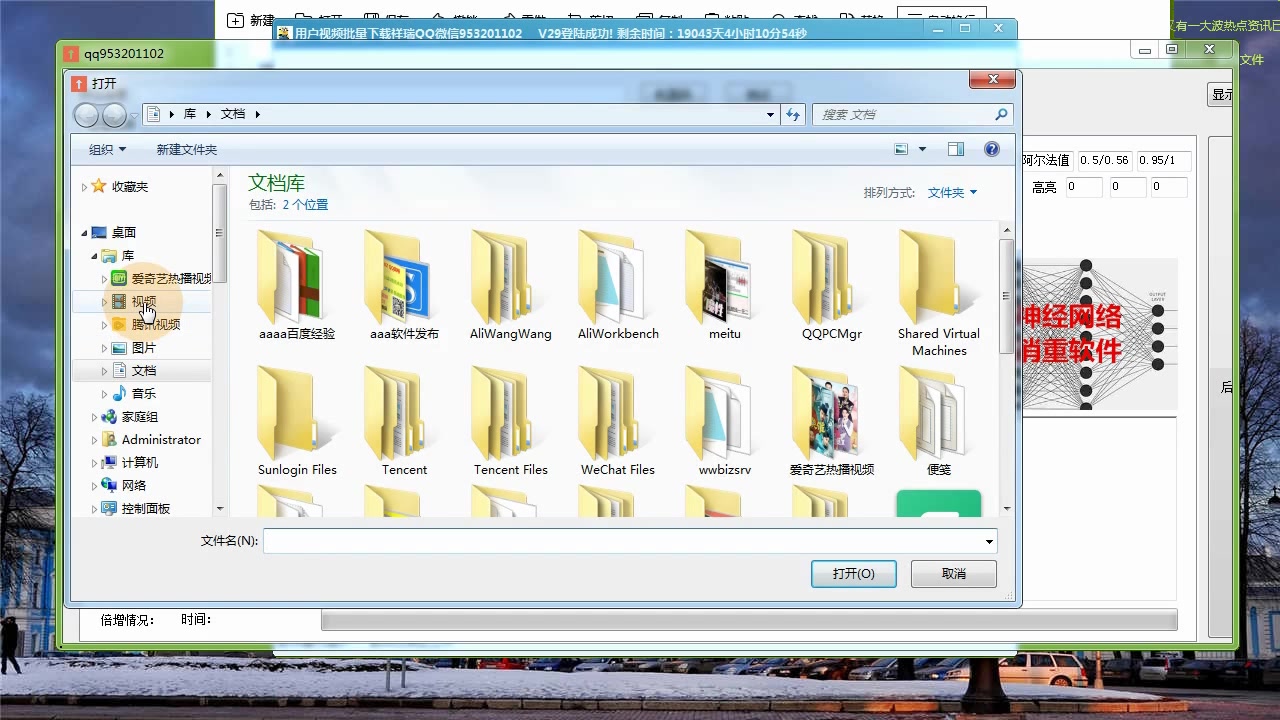1280x720 pixels.
Task: Select the Tencent folder icon
Action: point(400,412)
